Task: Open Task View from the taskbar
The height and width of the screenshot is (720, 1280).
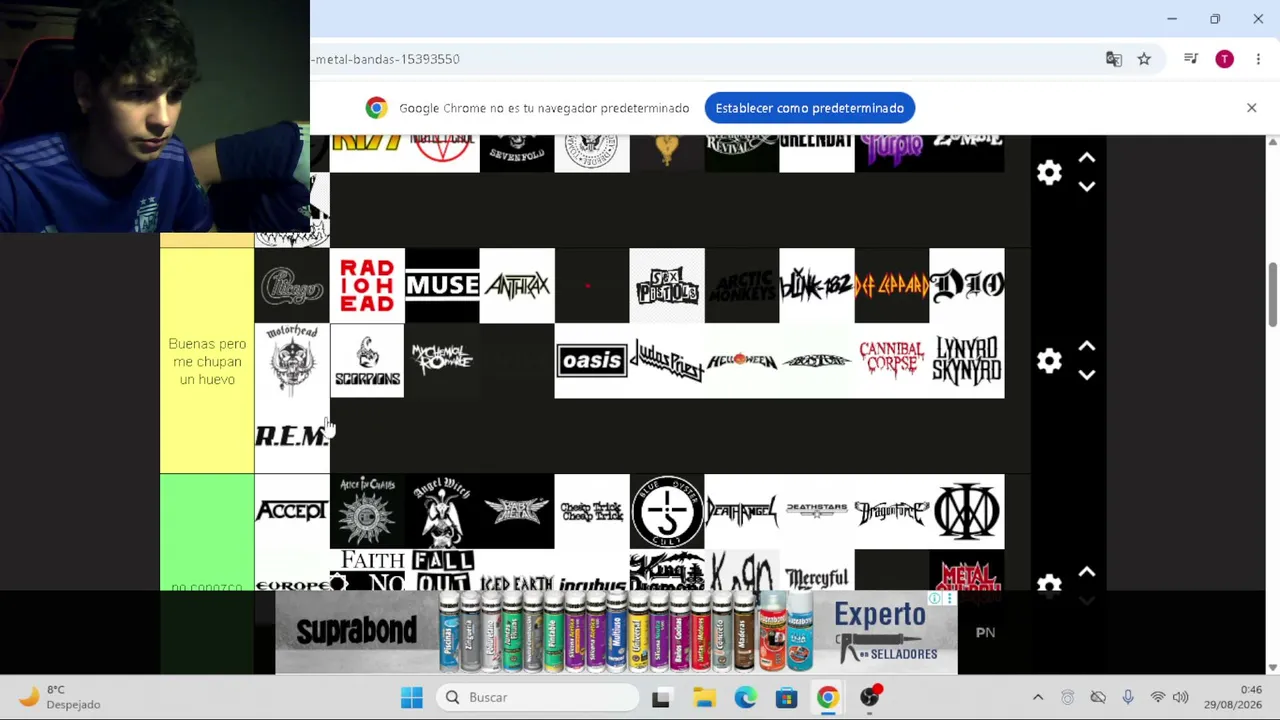Action: point(661,697)
